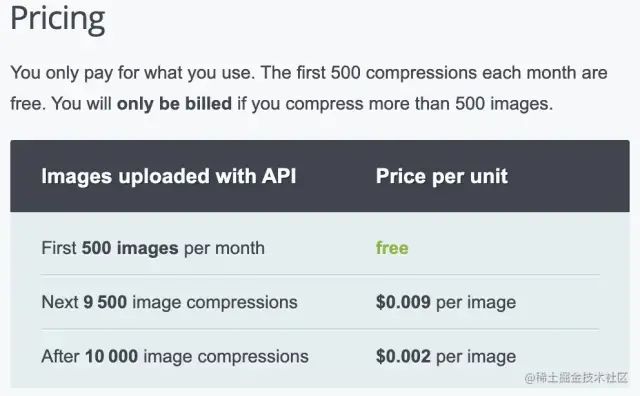
Task: Click the watermark text at bottom right
Action: click(576, 378)
